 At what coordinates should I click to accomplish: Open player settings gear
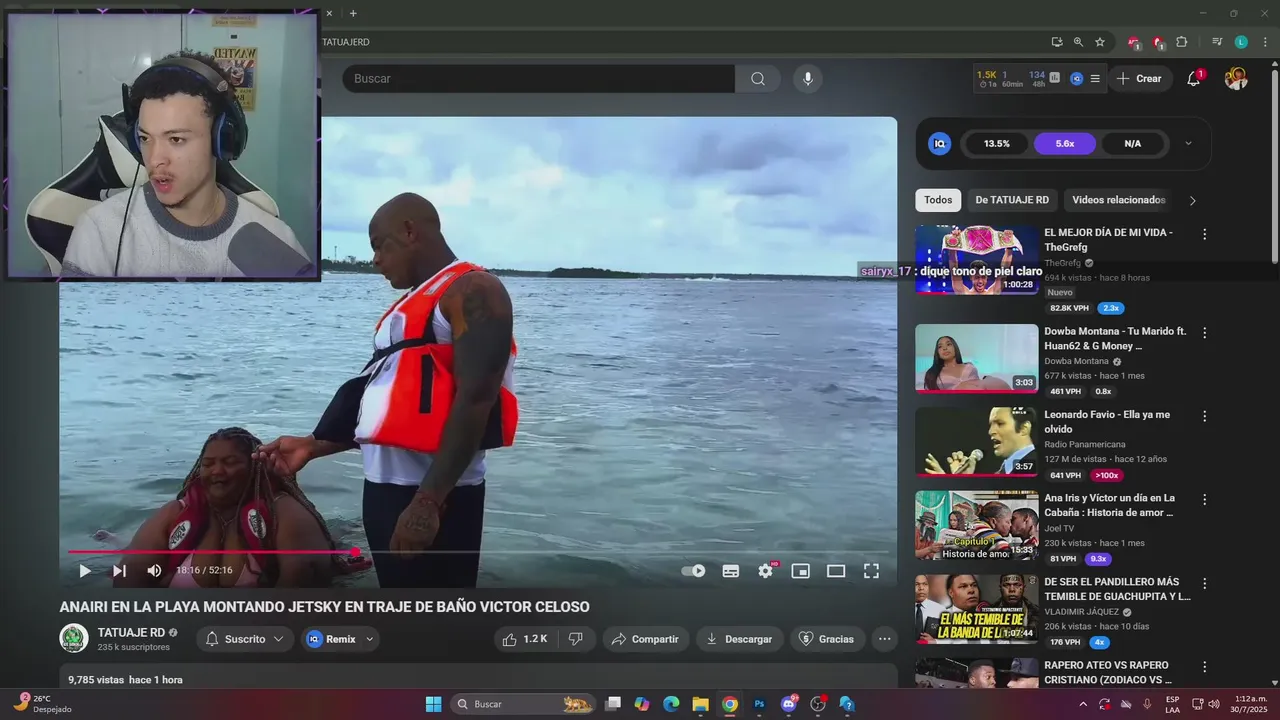(x=766, y=571)
